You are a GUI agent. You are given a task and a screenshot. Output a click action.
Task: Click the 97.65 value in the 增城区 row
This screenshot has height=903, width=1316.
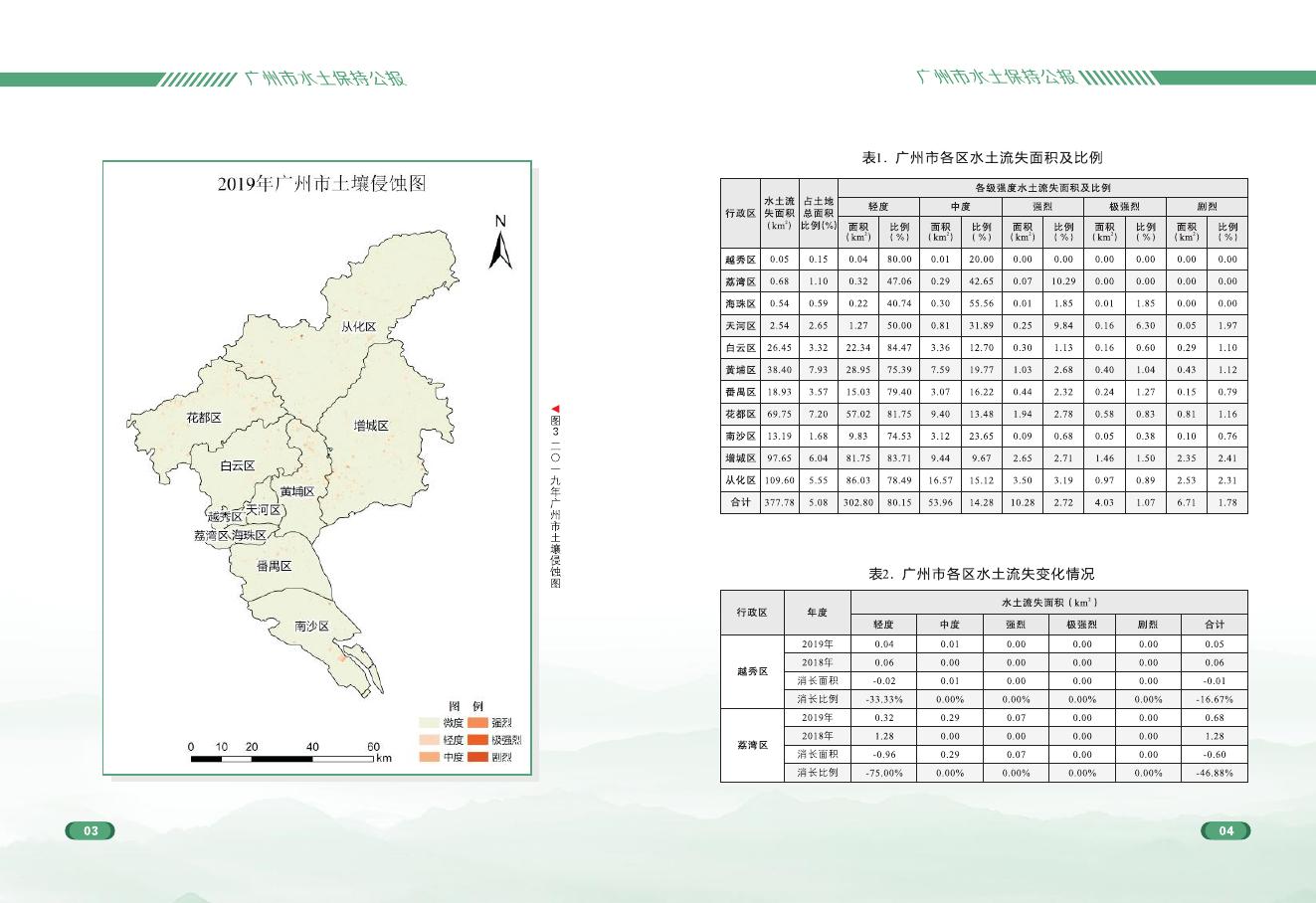point(779,458)
